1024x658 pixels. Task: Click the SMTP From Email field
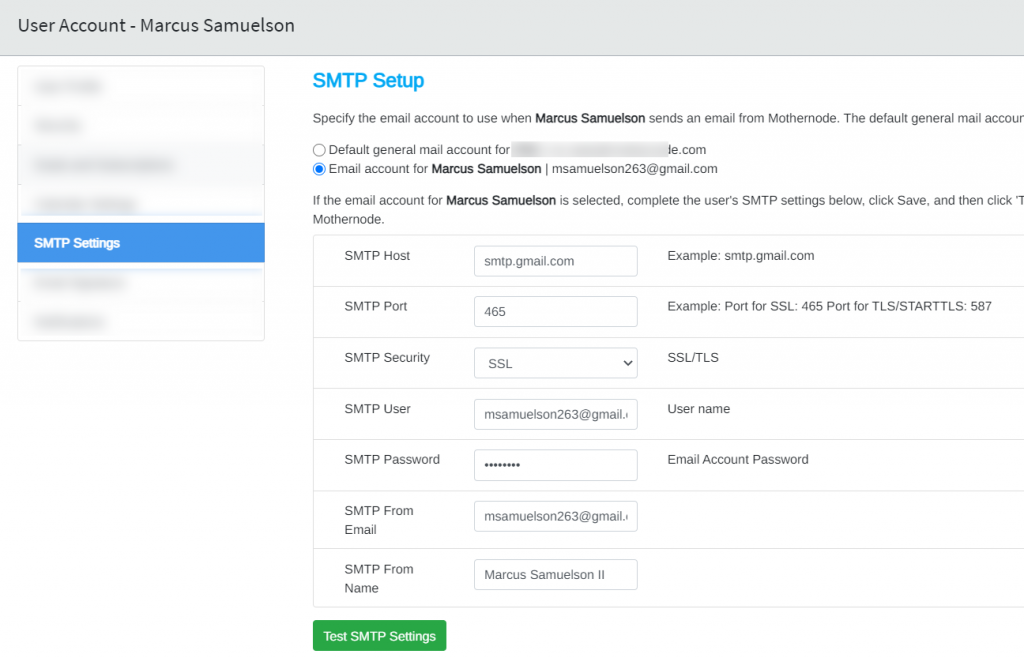coord(555,516)
